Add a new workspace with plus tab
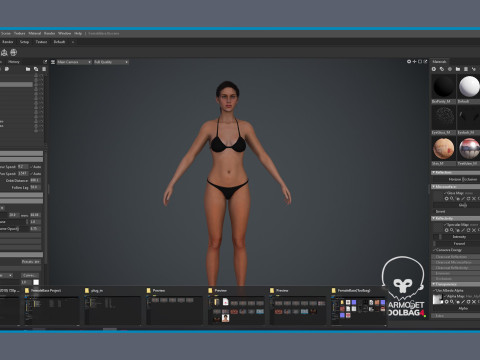Image resolution: width=480 pixels, height=360 pixels. [73, 42]
